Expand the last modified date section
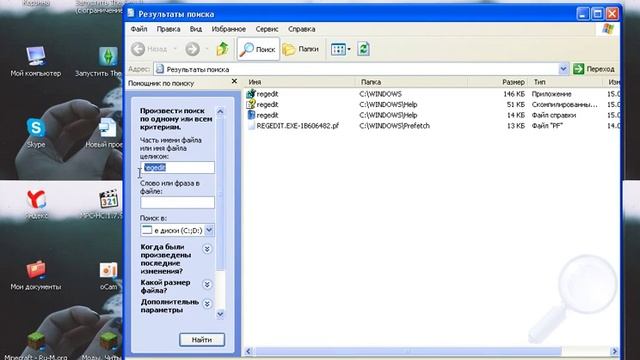The image size is (640, 360). [207, 249]
